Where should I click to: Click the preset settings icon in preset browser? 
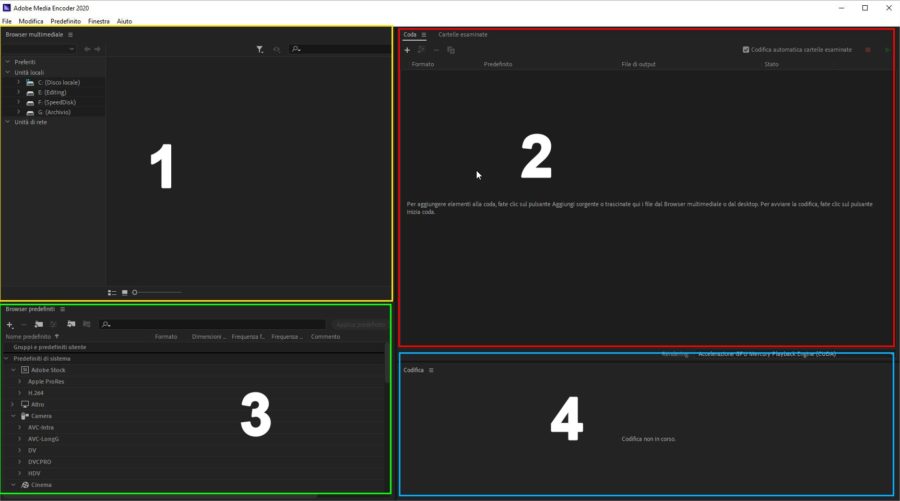click(53, 325)
